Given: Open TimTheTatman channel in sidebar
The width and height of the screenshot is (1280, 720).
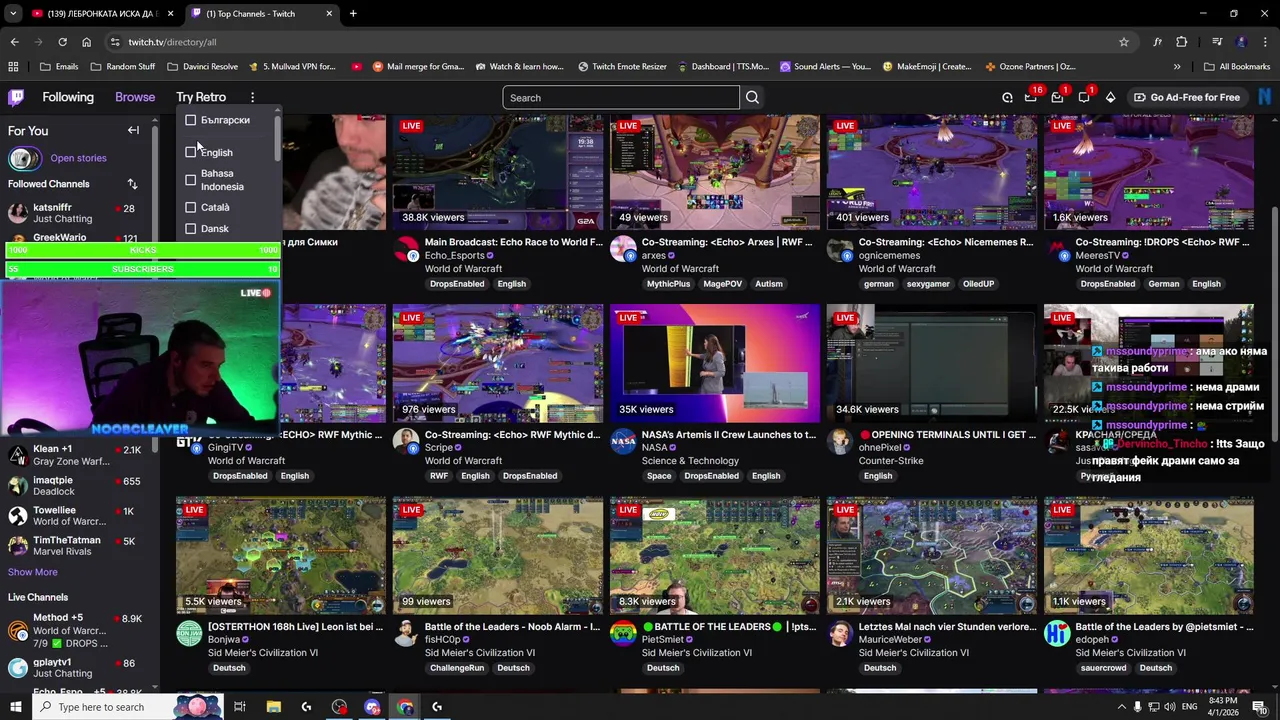Looking at the screenshot, I should (75, 546).
